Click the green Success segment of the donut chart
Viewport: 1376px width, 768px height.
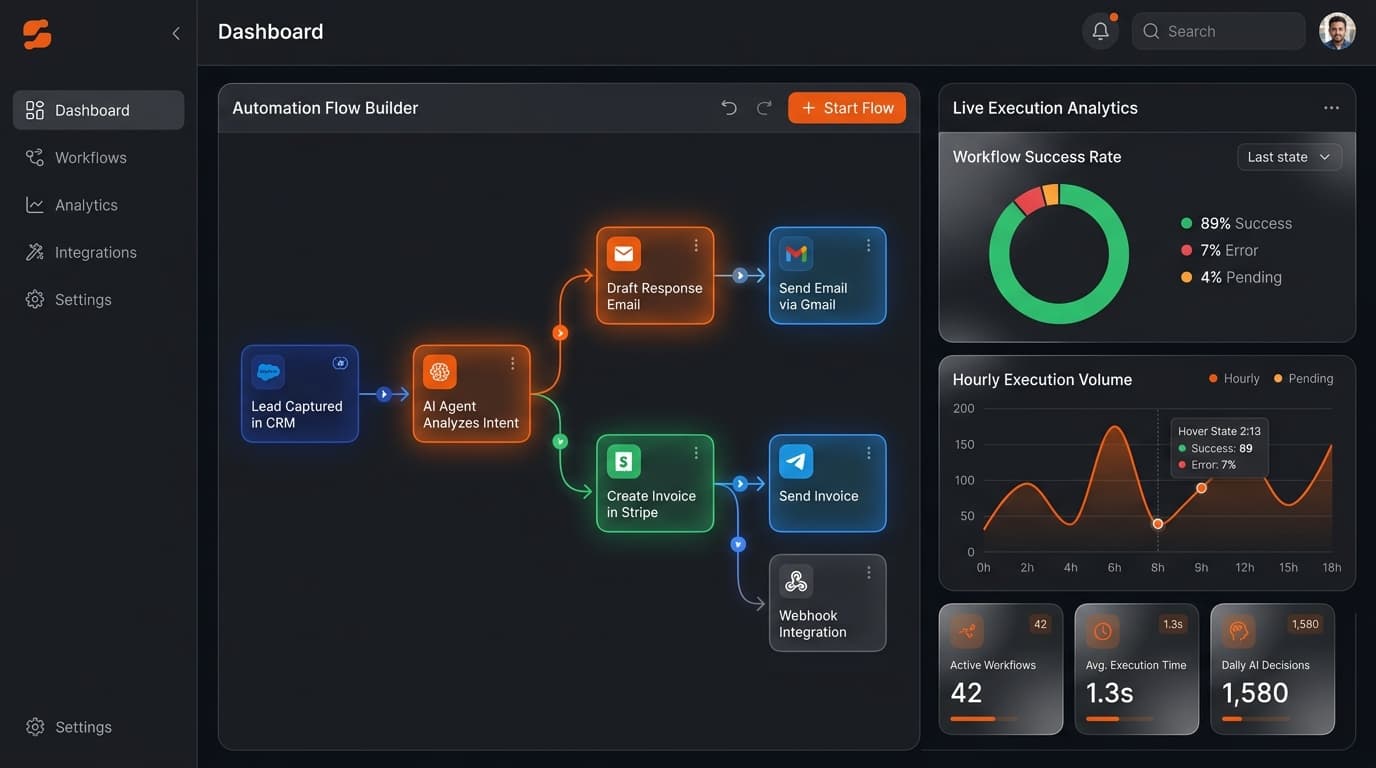[1060, 313]
